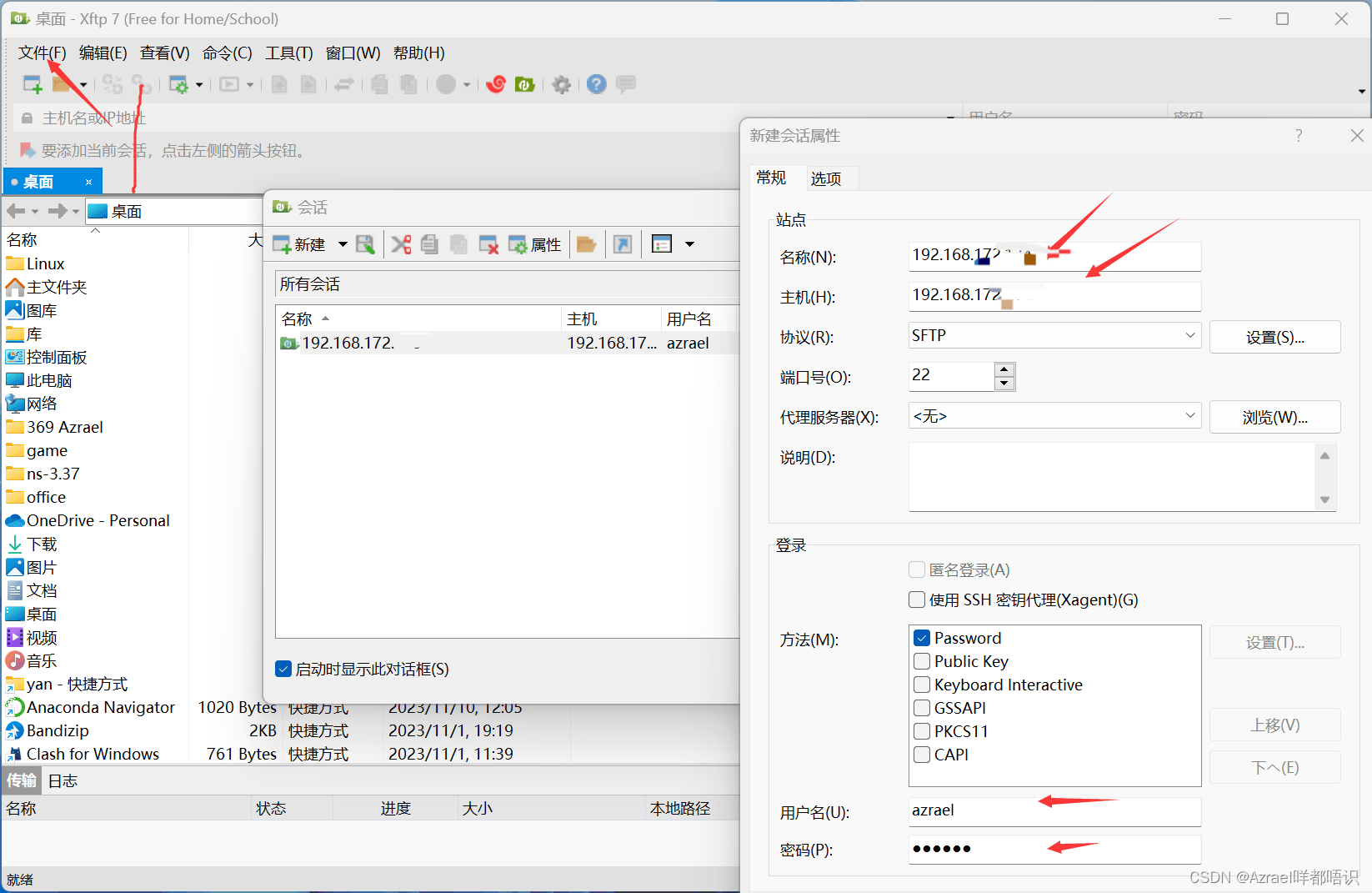Image resolution: width=1372 pixels, height=893 pixels.
Task: Expand the Open Session folder dropdown arrow
Action: pos(83,84)
